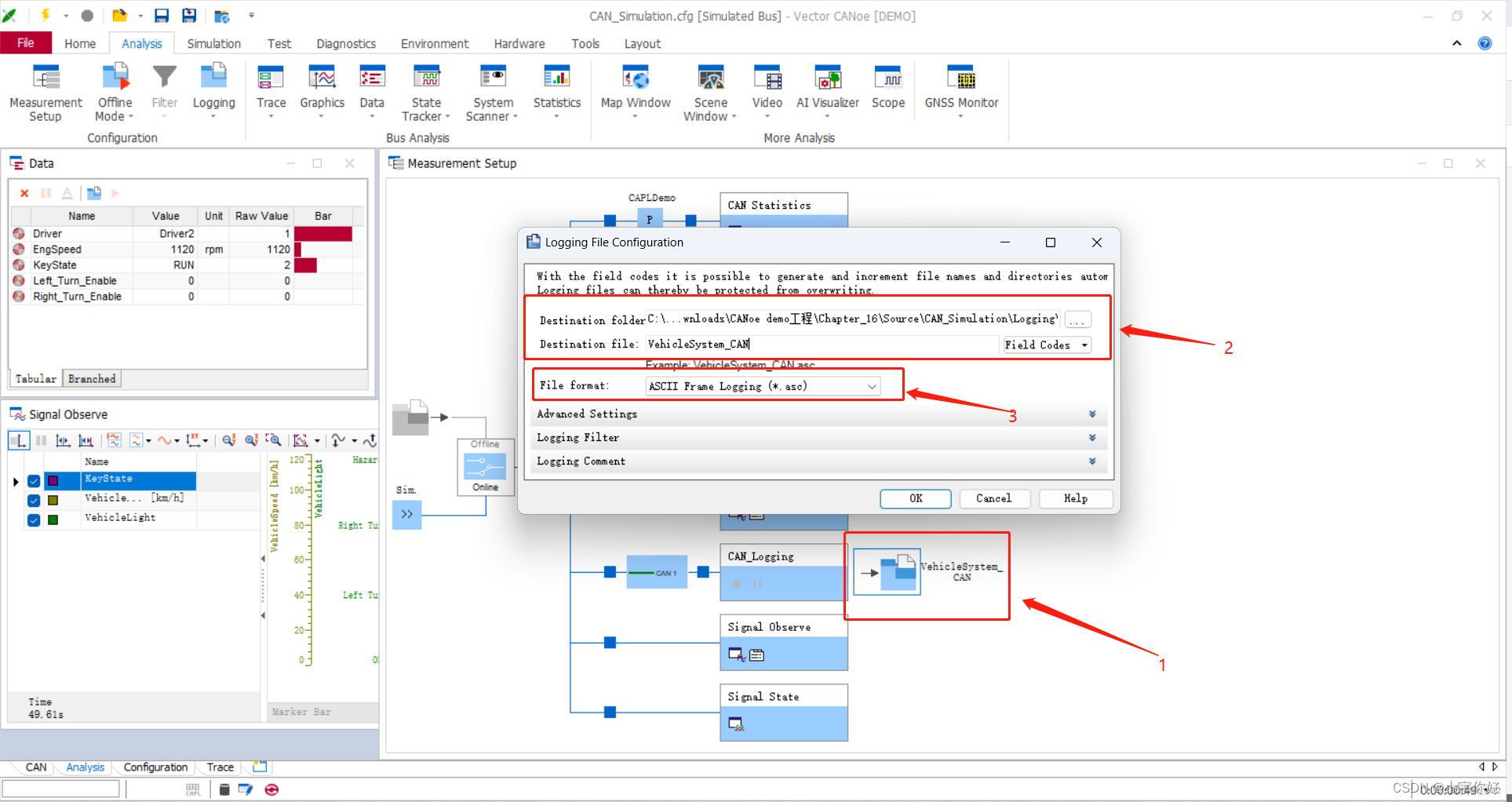Select the Configuration desktop tab at bottom
The image size is (1512, 802).
point(155,767)
